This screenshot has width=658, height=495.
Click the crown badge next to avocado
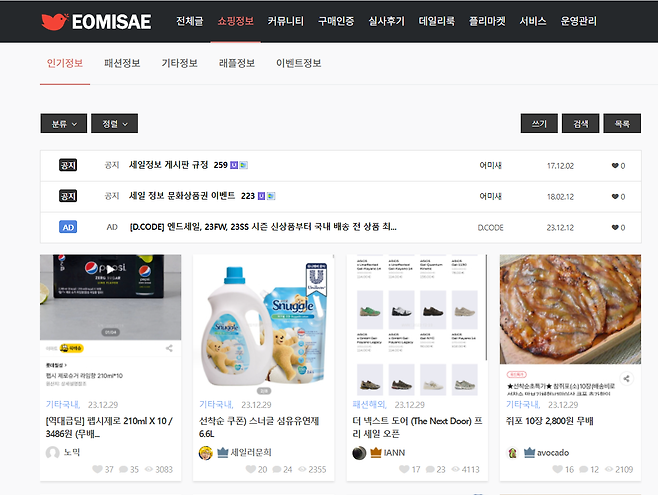pos(529,453)
